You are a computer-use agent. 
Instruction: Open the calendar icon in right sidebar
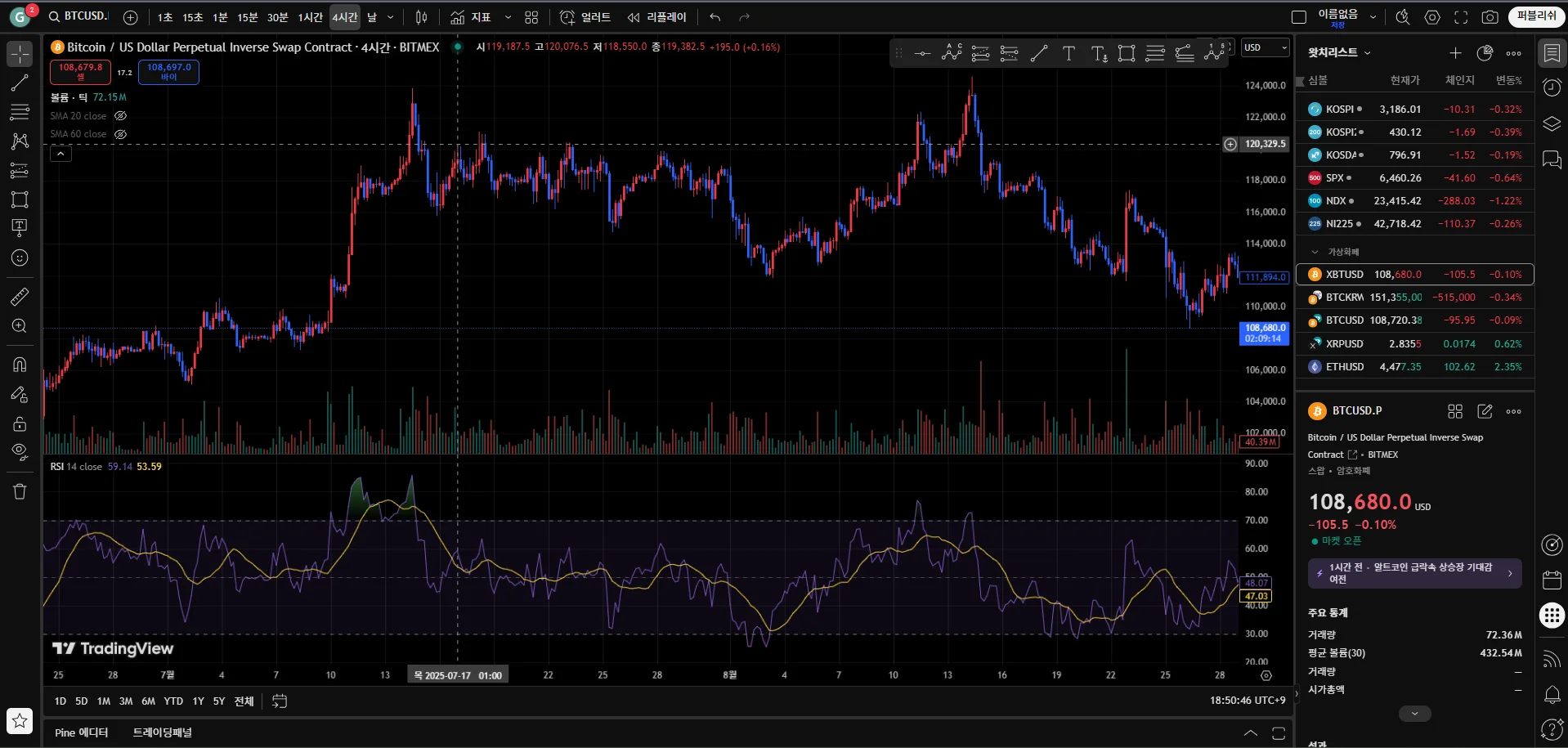click(1552, 580)
